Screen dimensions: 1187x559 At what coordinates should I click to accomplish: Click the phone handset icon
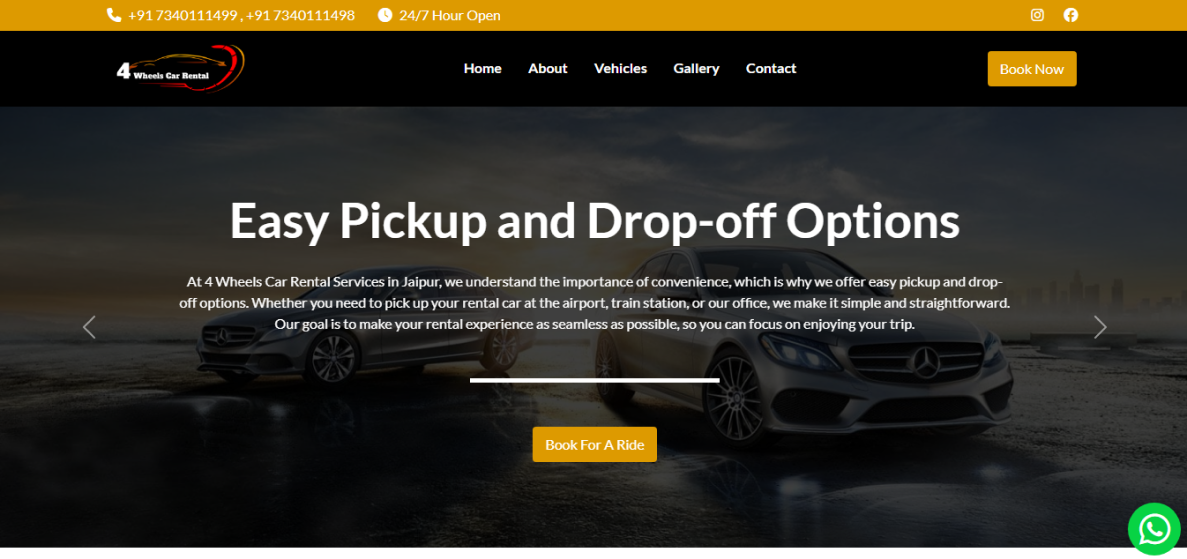[x=114, y=15]
